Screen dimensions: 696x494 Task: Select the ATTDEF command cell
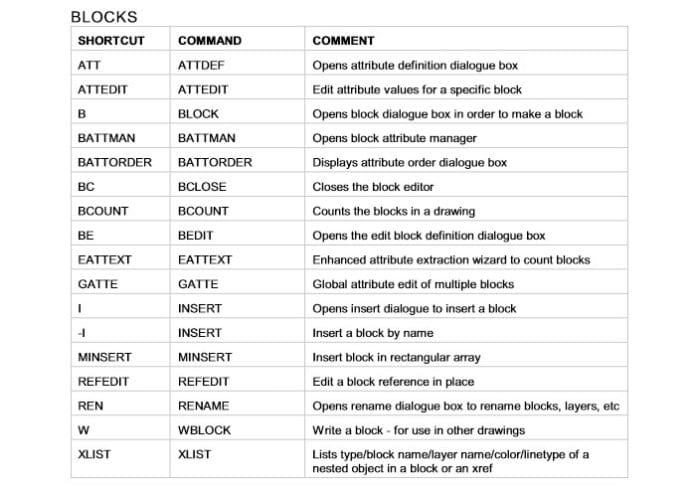click(x=201, y=65)
